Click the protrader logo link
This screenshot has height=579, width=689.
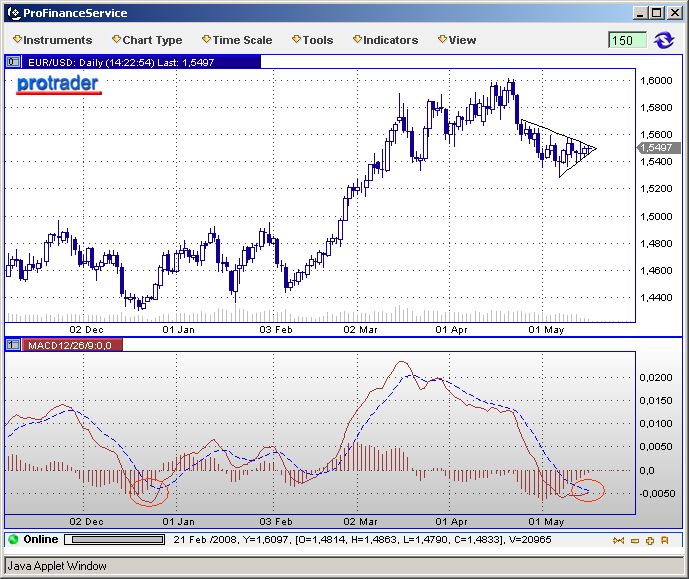[59, 84]
